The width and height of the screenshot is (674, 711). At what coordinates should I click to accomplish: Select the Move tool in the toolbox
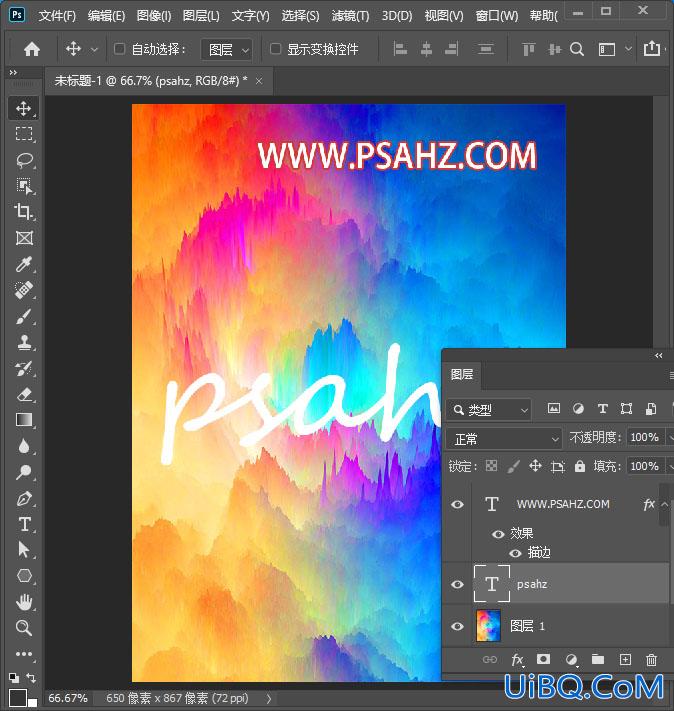24,108
